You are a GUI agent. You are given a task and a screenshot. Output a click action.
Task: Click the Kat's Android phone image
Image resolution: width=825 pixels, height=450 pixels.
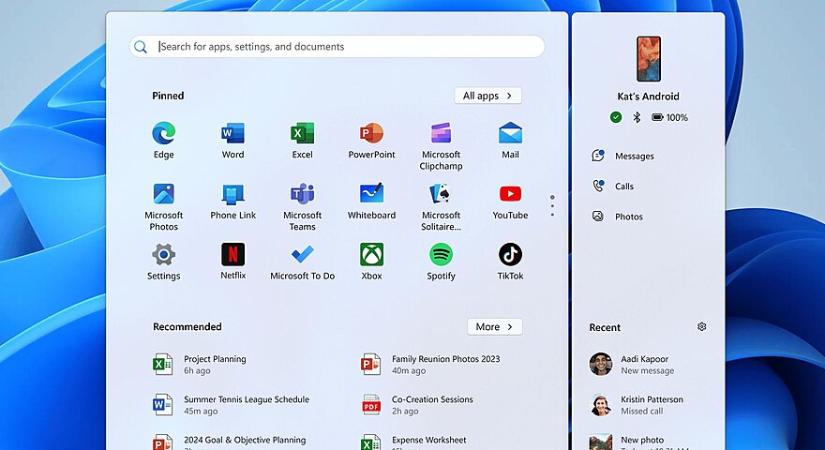click(648, 59)
